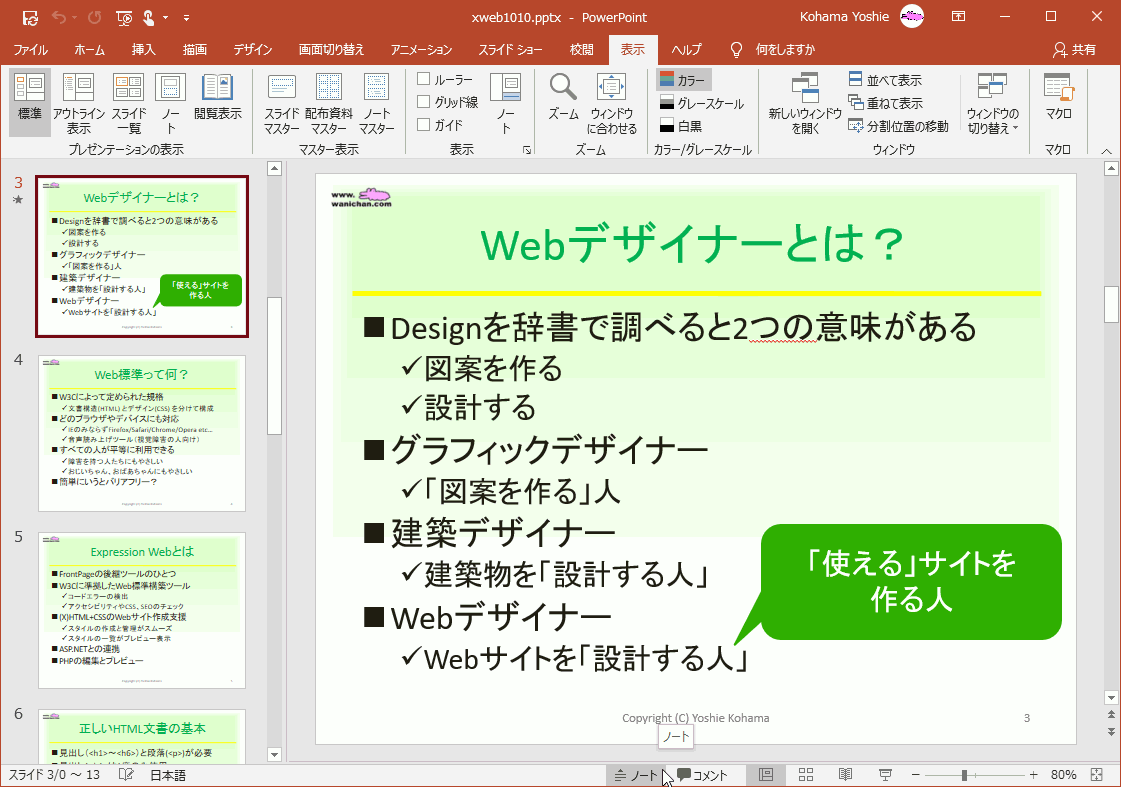
Task: Click Normal view icon in status bar
Action: pos(766,775)
